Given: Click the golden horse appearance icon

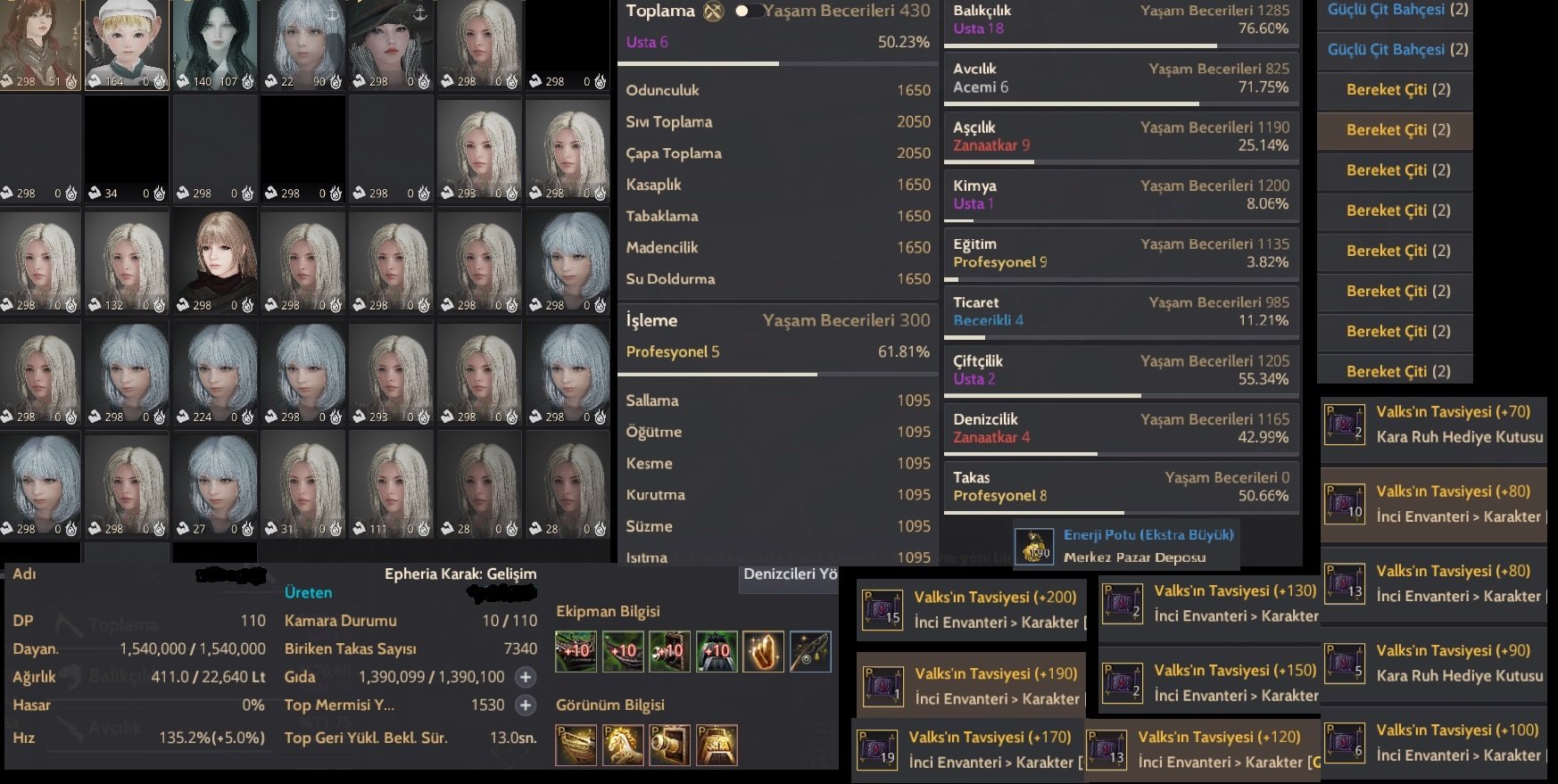Looking at the screenshot, I should 623,745.
